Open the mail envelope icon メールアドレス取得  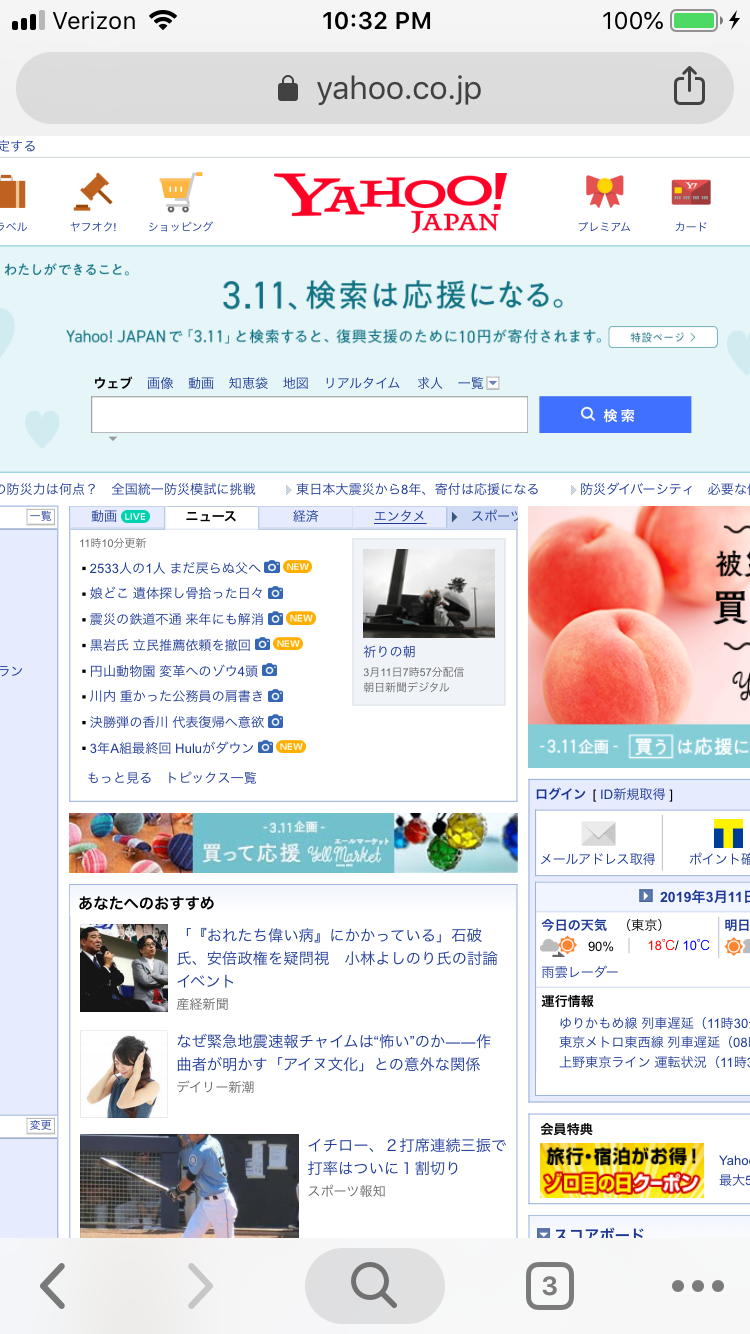tap(598, 833)
